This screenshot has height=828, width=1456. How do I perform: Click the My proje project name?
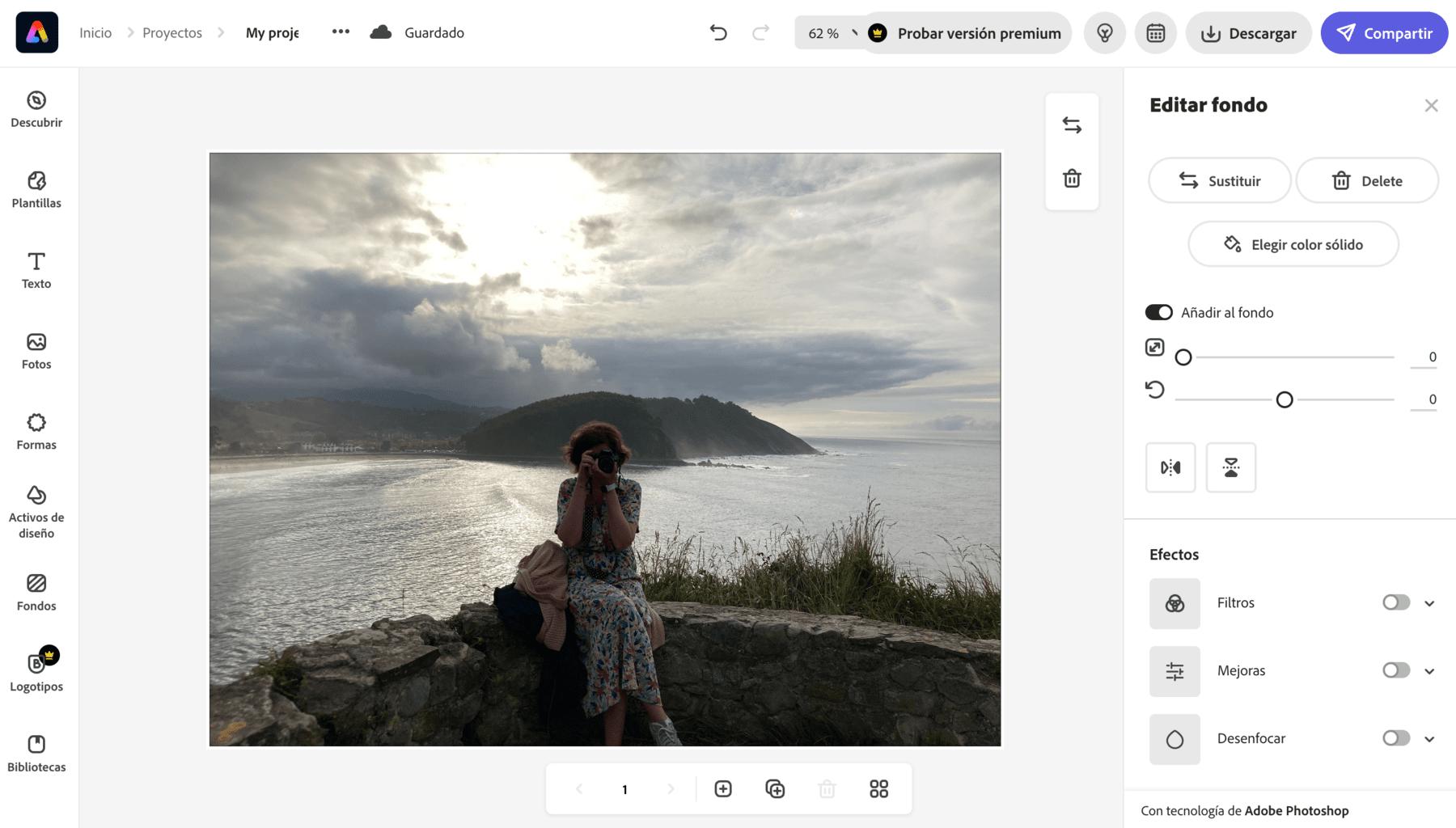[273, 32]
